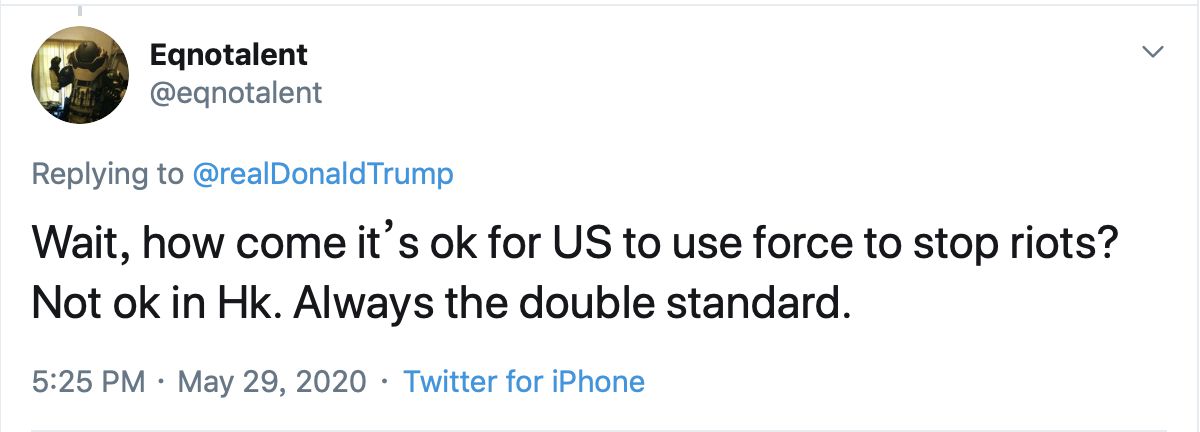
Task: Open the tweet options chevron menu
Action: pyautogui.click(x=1154, y=51)
